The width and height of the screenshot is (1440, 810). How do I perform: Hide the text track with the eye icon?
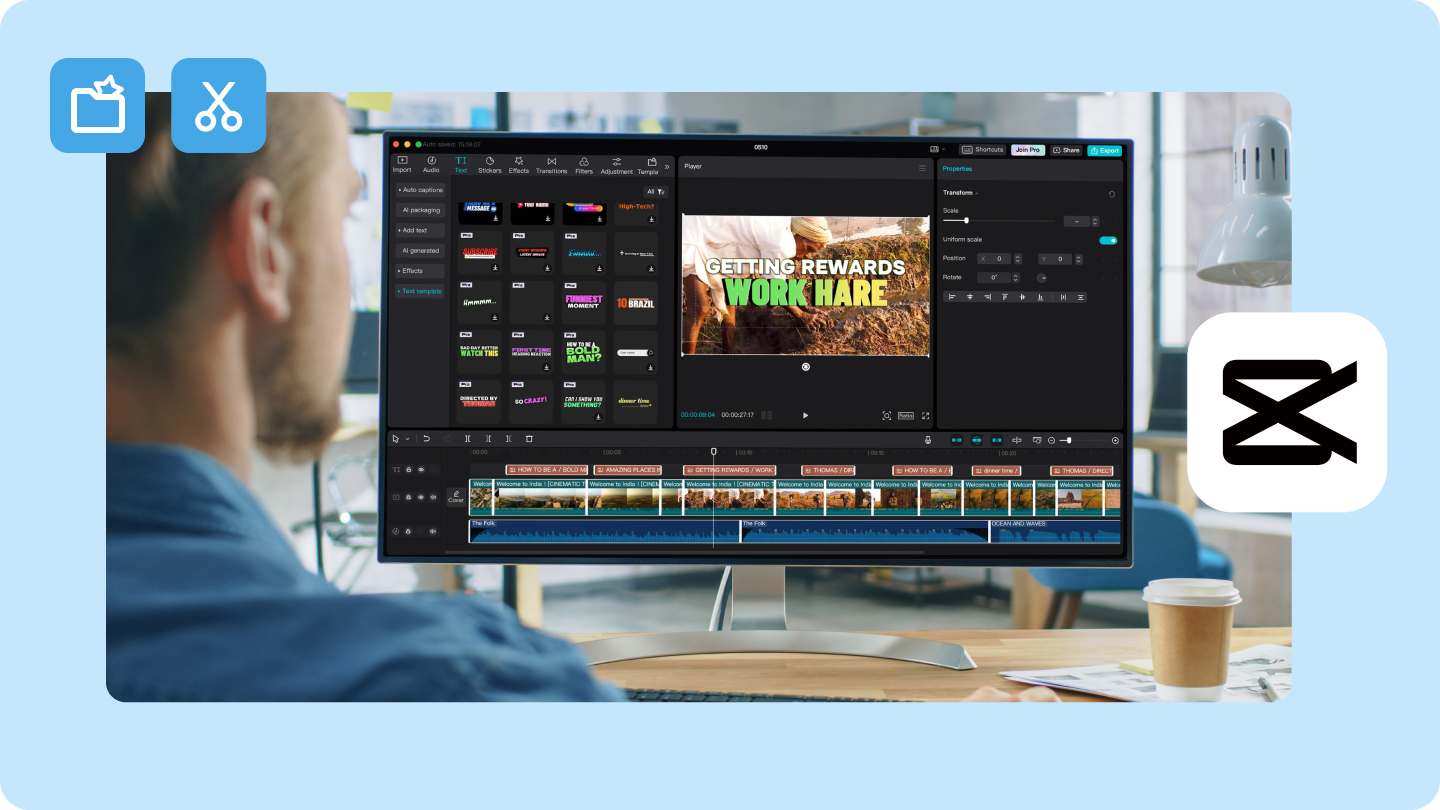coord(421,469)
